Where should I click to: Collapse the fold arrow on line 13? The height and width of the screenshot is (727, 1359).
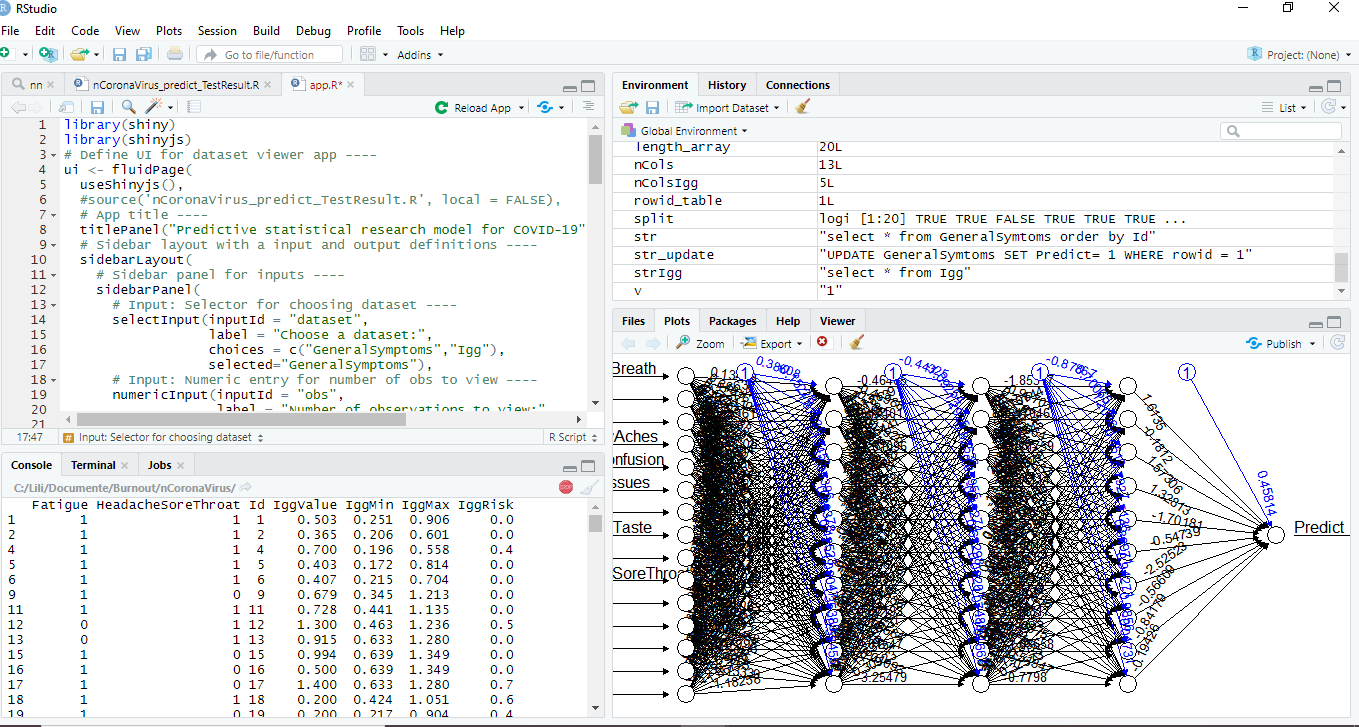pos(52,305)
